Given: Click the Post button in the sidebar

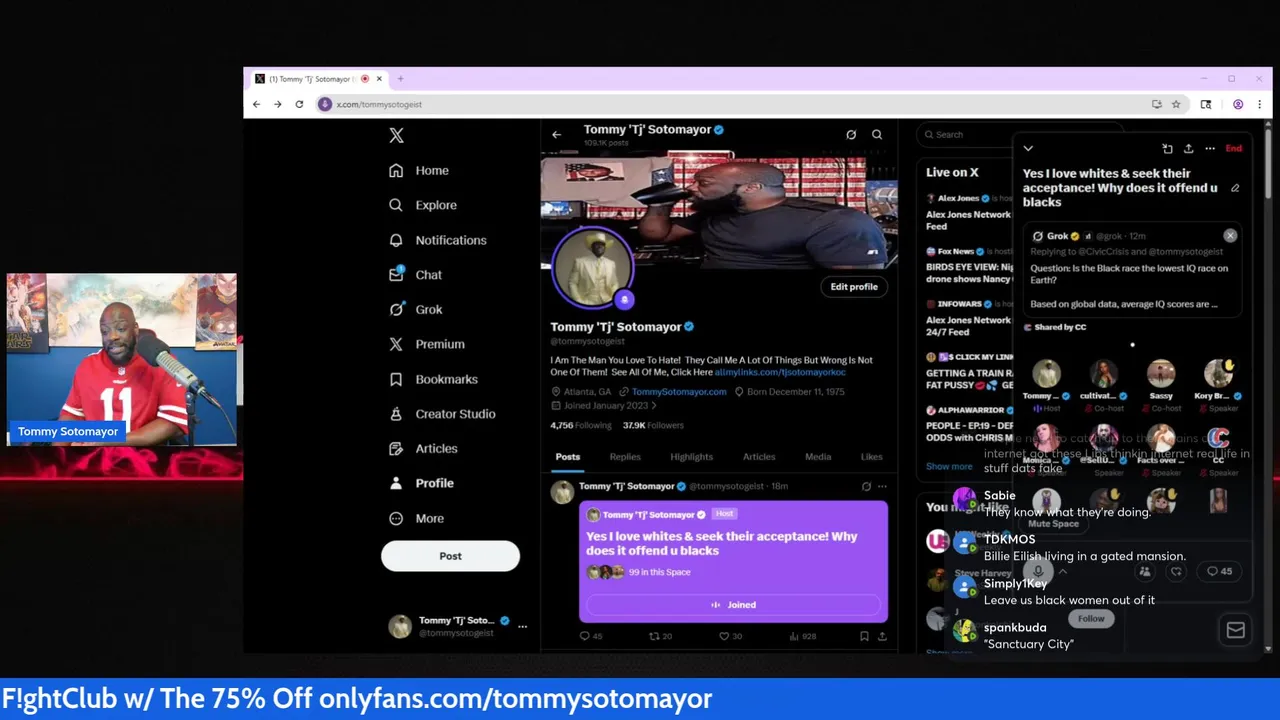Looking at the screenshot, I should pos(450,556).
